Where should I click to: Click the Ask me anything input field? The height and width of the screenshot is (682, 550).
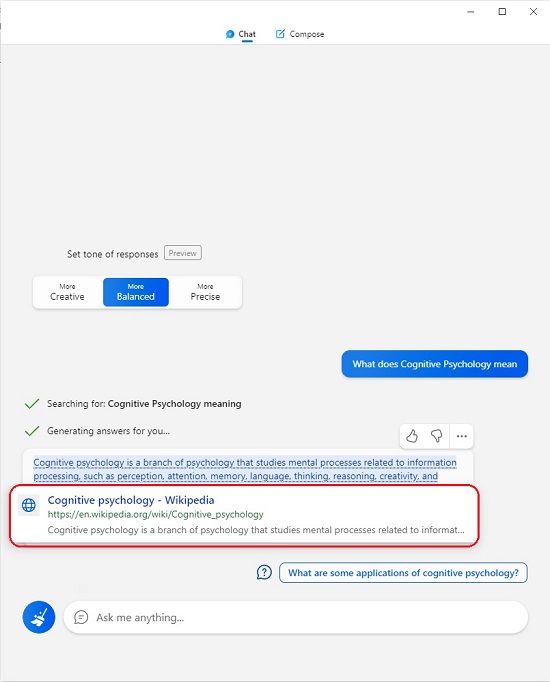click(x=296, y=617)
